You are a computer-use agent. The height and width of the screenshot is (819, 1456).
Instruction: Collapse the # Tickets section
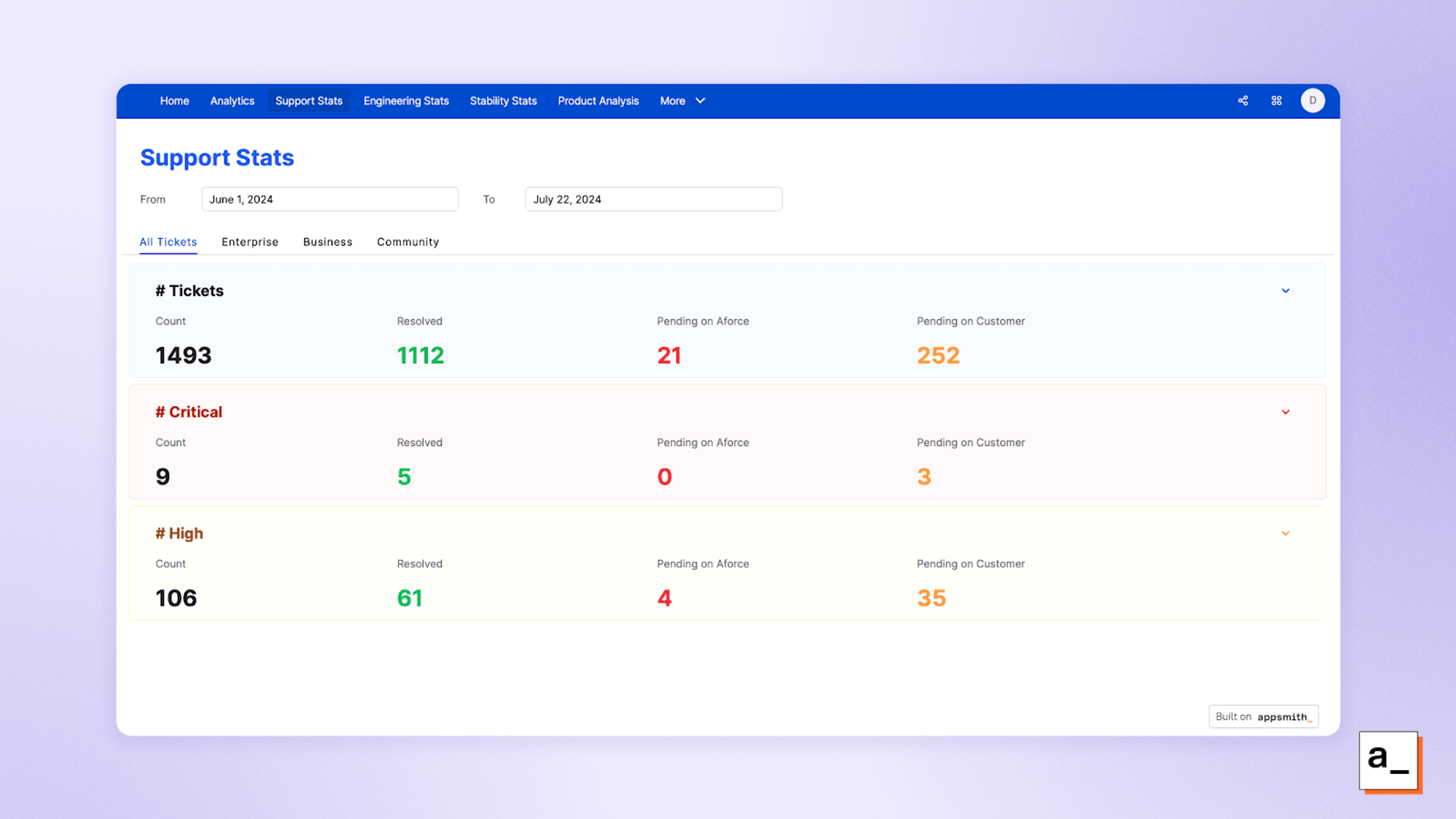coord(1286,290)
